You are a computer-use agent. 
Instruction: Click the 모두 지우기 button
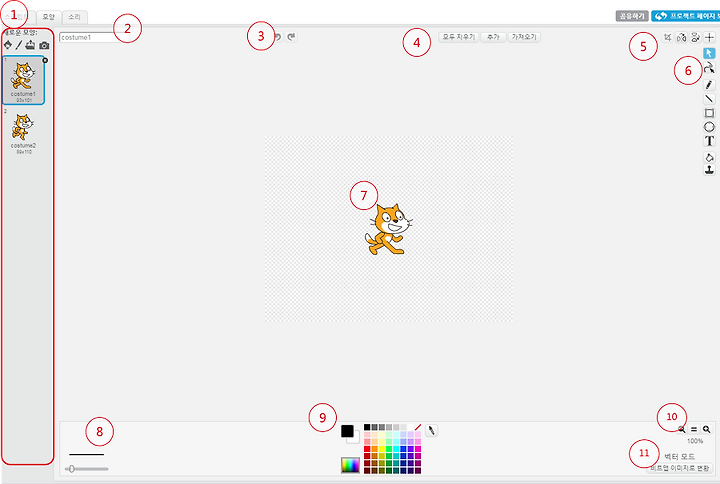458,37
